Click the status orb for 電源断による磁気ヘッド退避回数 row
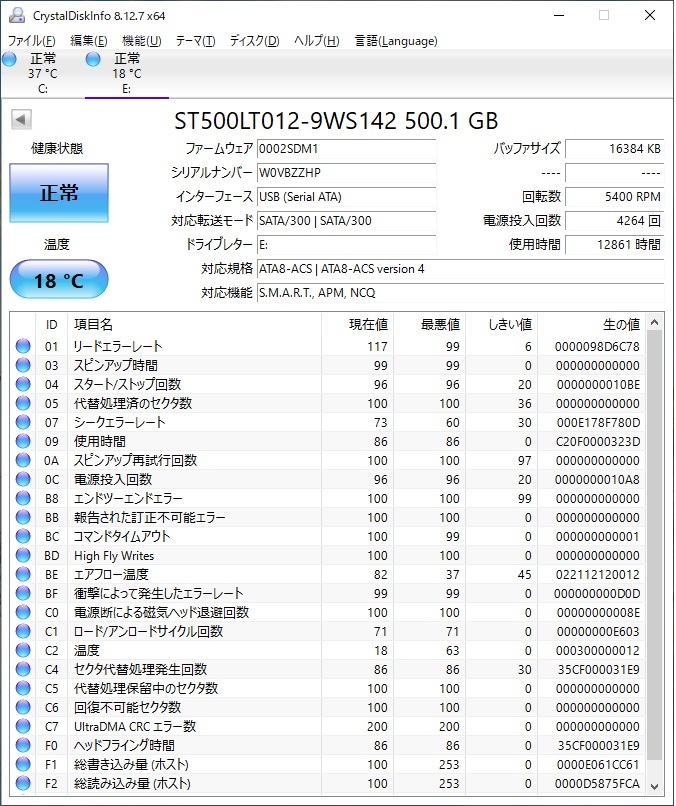Image resolution: width=676 pixels, height=806 pixels. 23,612
